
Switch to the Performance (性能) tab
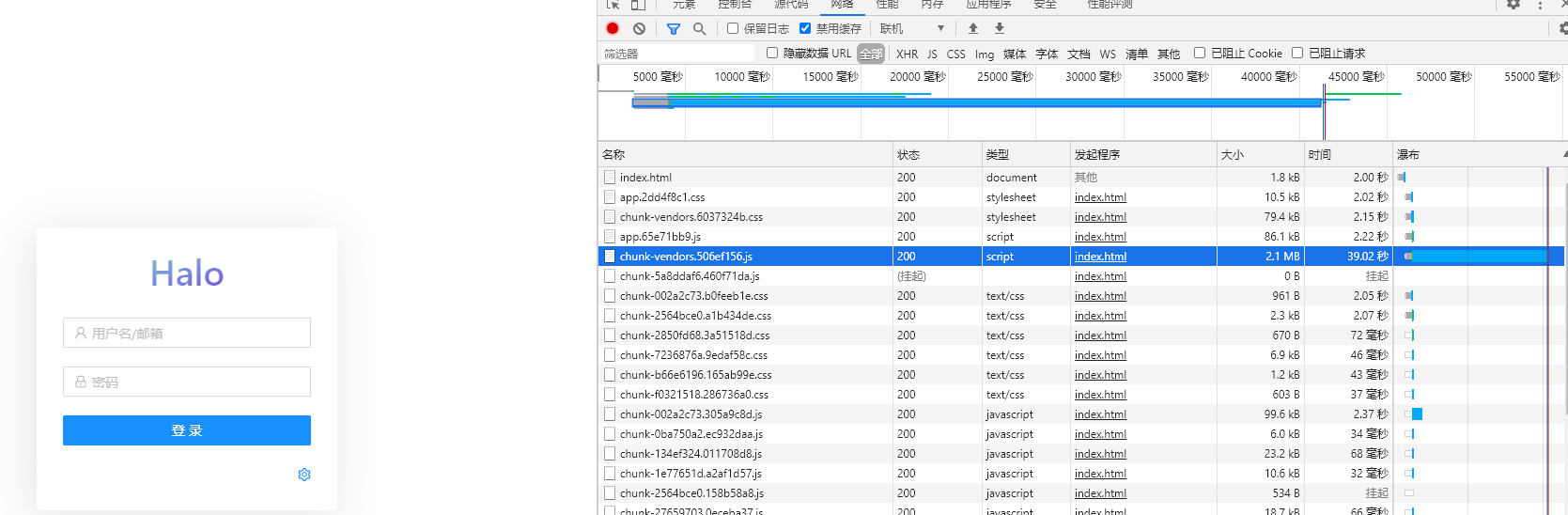point(887,5)
